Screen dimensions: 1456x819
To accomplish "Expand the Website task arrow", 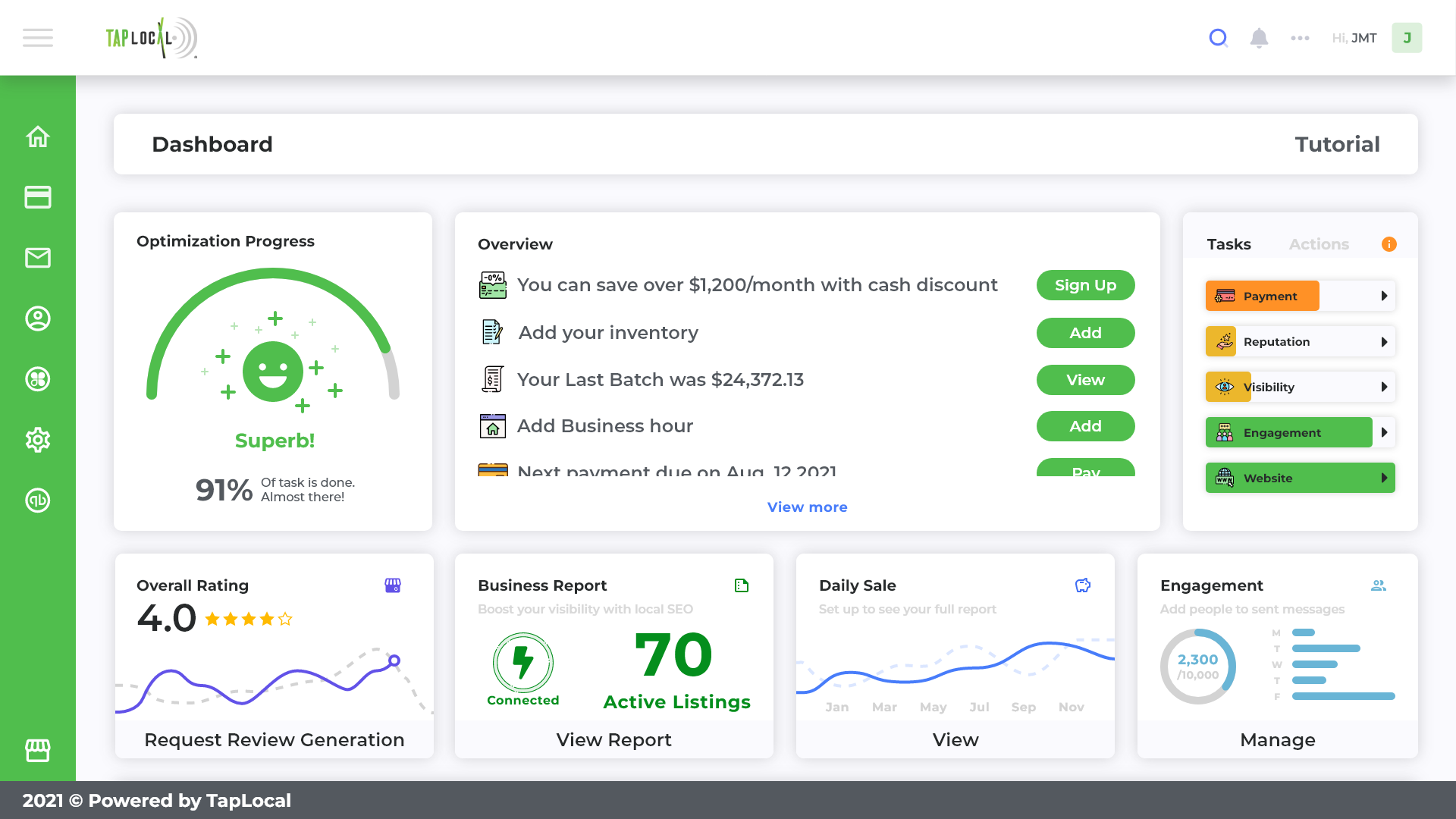I will pos(1384,478).
